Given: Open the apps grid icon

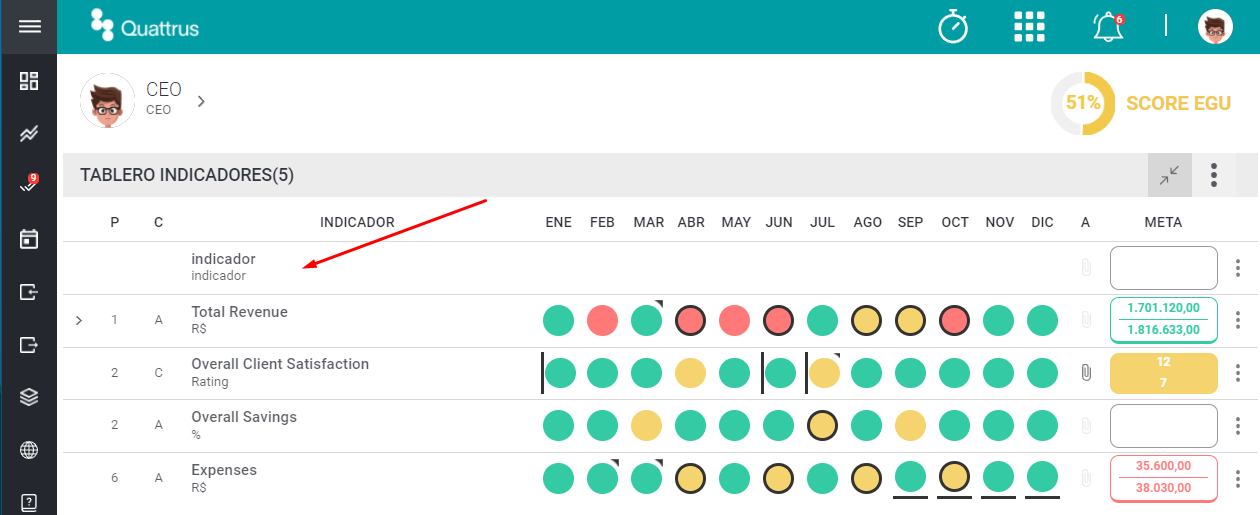Looking at the screenshot, I should 1029,26.
